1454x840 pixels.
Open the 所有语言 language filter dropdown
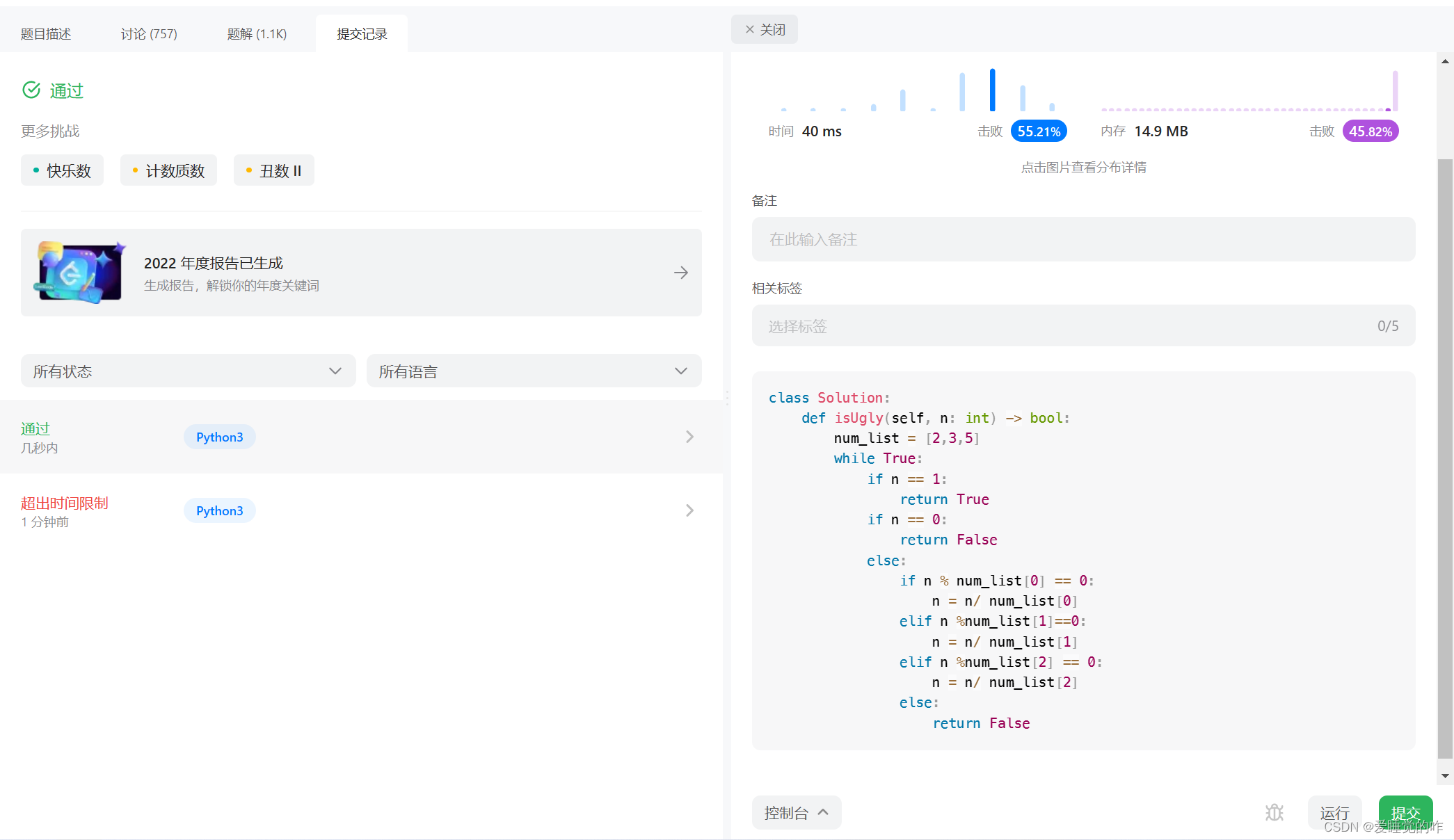point(534,371)
